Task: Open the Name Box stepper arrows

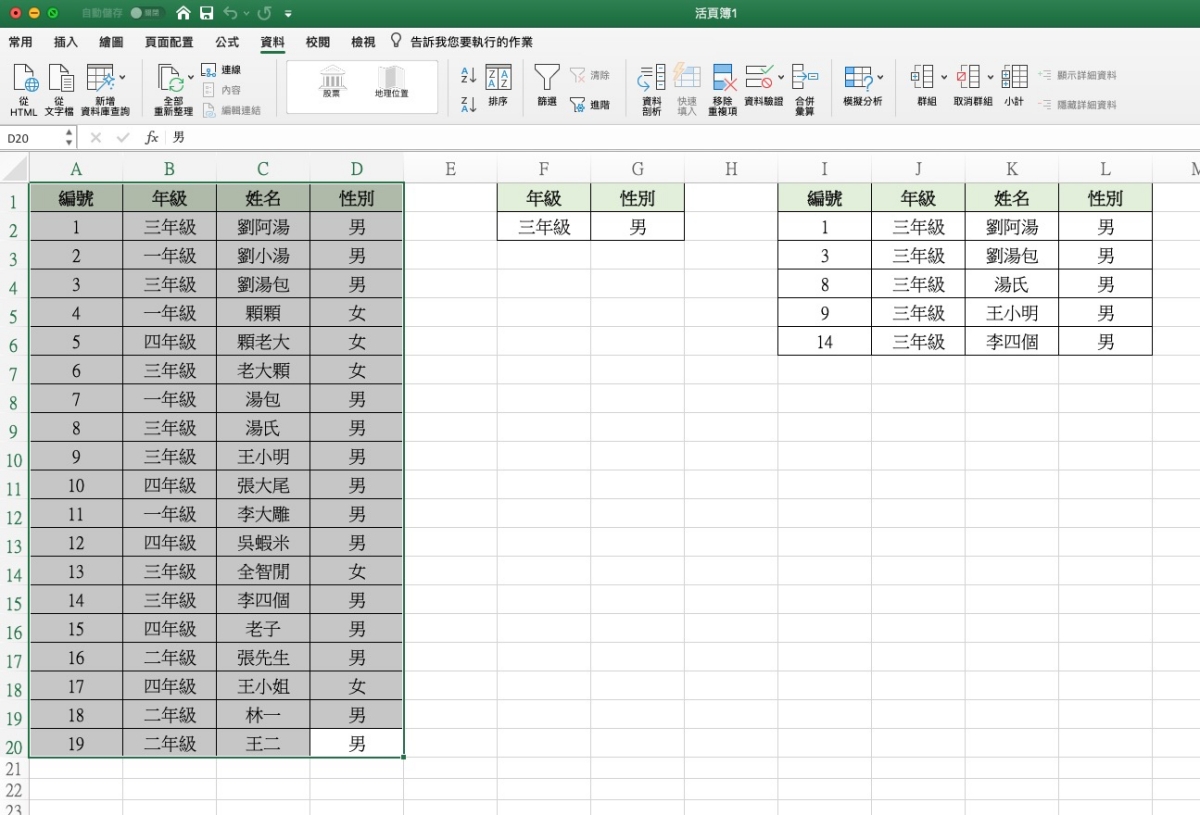Action: 69,137
